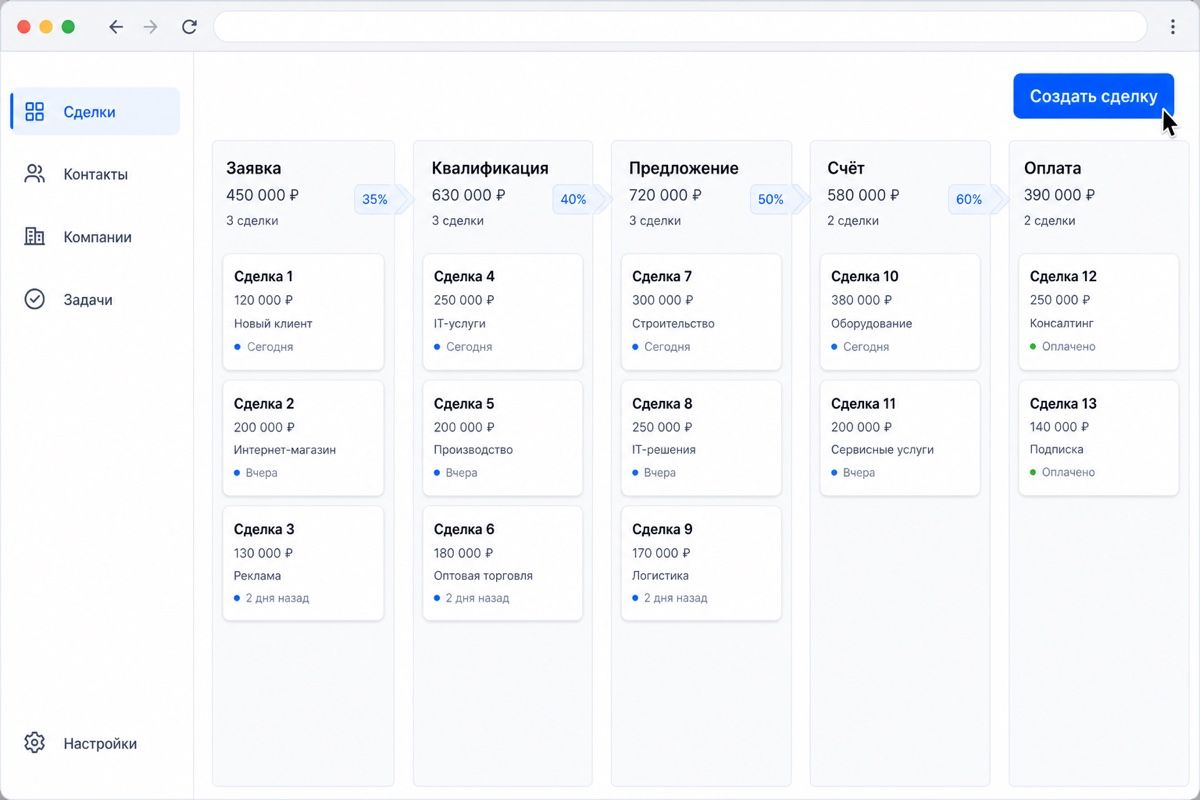Click the Оборудование label
Viewport: 1200px width, 800px height.
(x=872, y=324)
